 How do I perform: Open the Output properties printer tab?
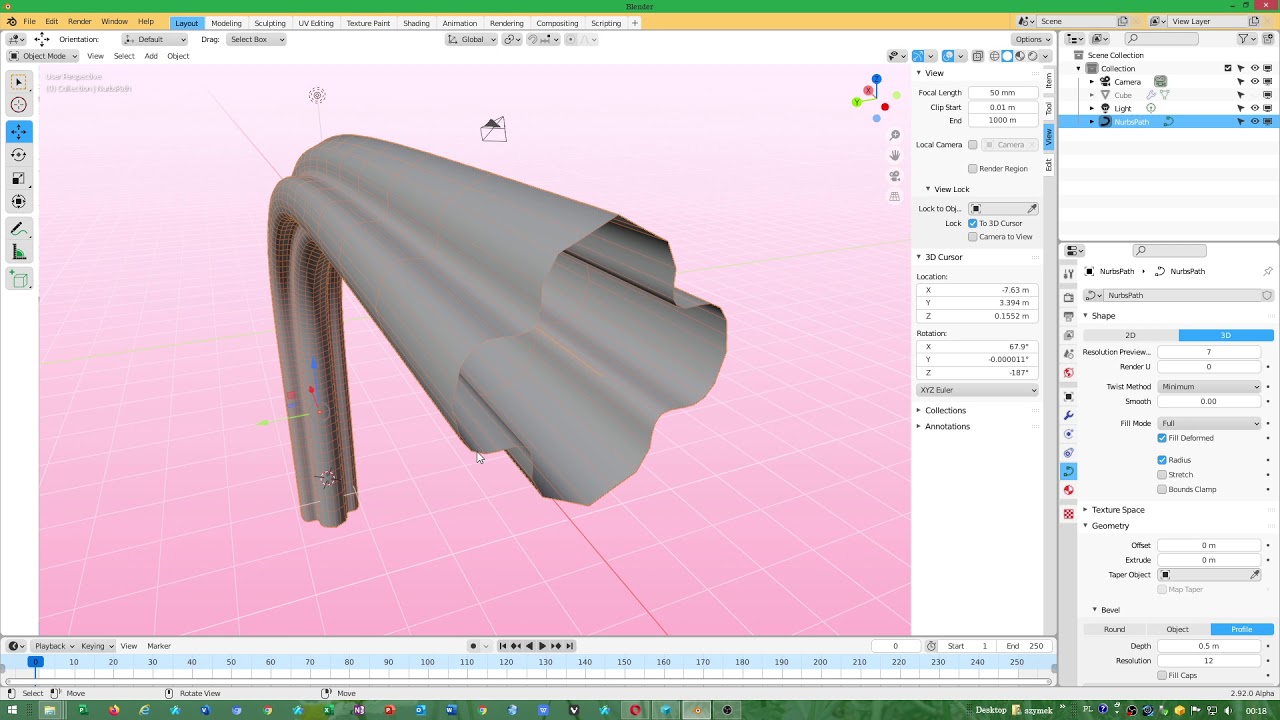1069,316
